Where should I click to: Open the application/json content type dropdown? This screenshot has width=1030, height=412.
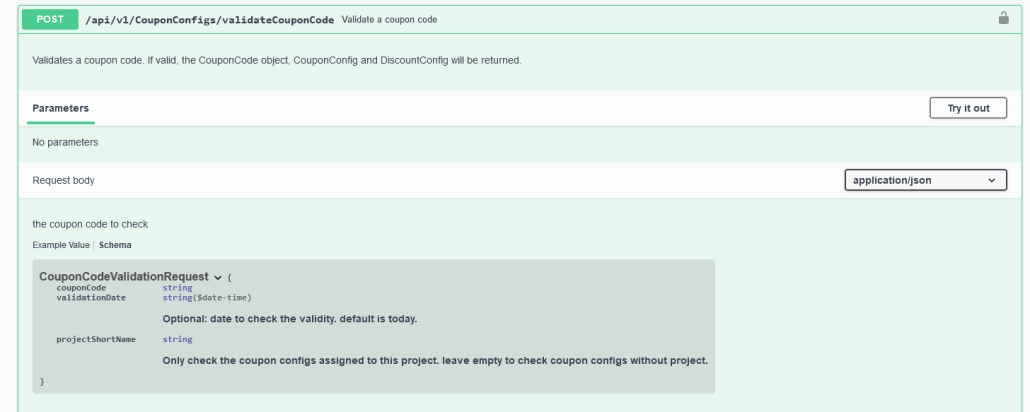point(925,180)
